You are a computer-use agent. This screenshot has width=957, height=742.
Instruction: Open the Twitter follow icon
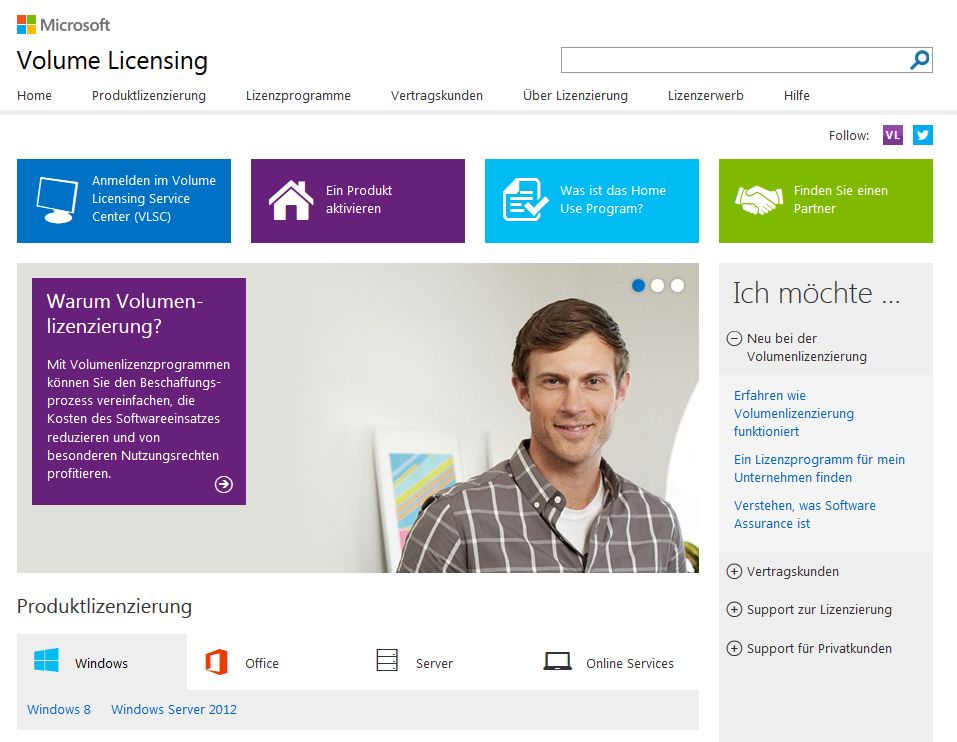(x=923, y=135)
